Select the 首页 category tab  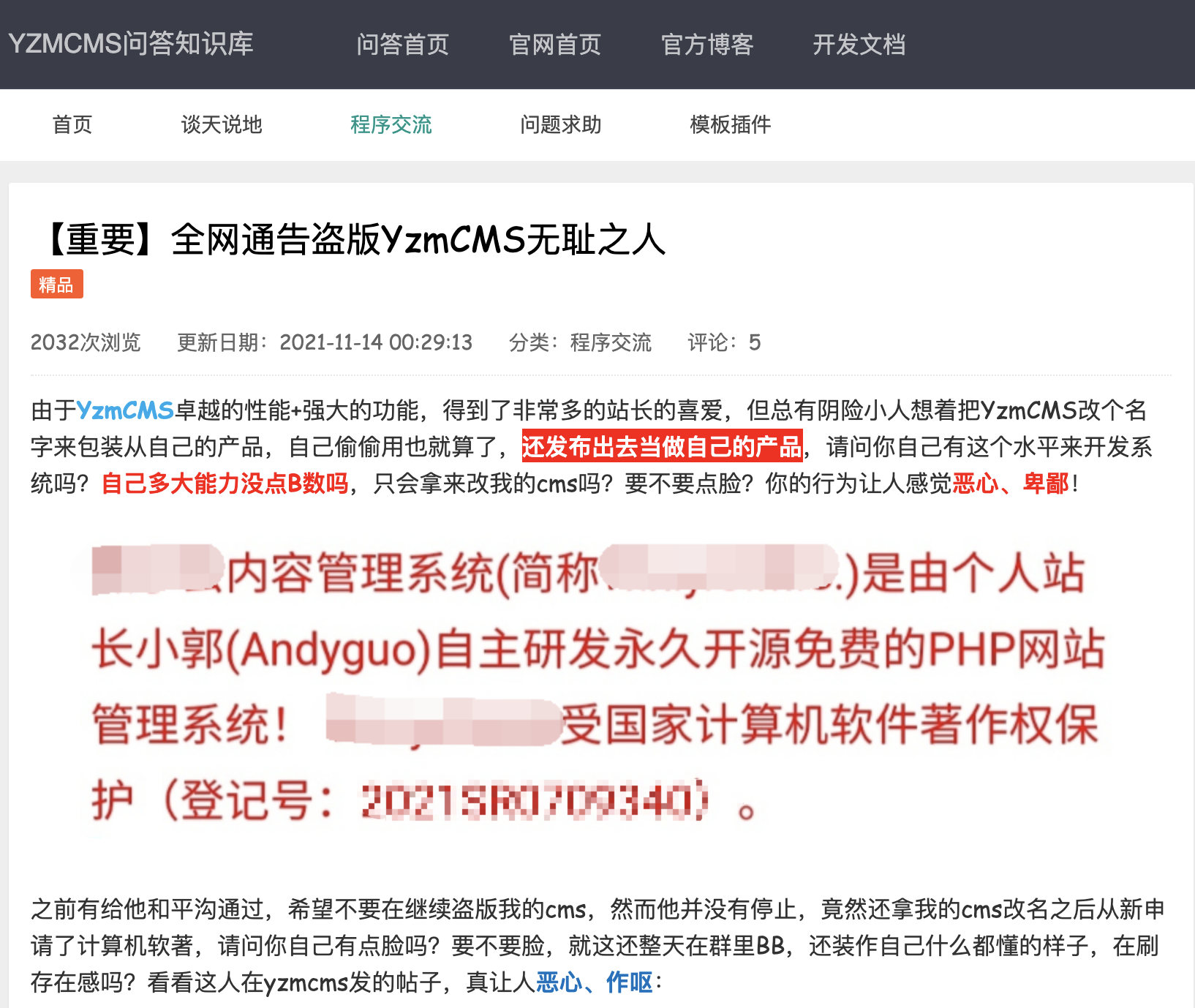(x=72, y=124)
